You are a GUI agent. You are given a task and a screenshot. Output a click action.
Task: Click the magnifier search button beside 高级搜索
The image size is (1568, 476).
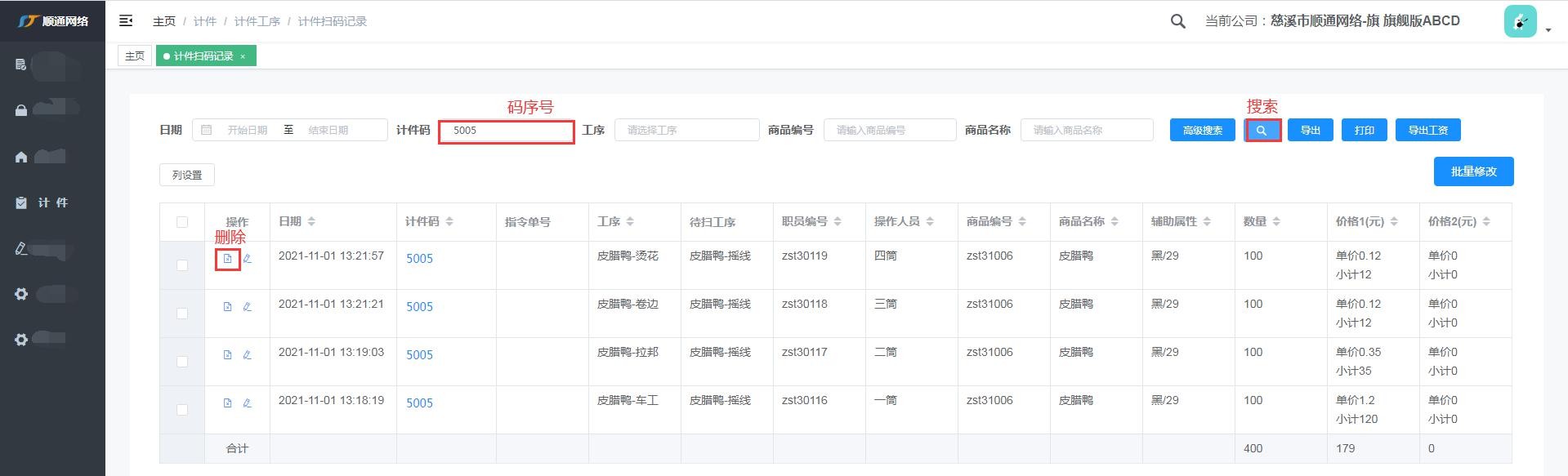coord(1262,131)
